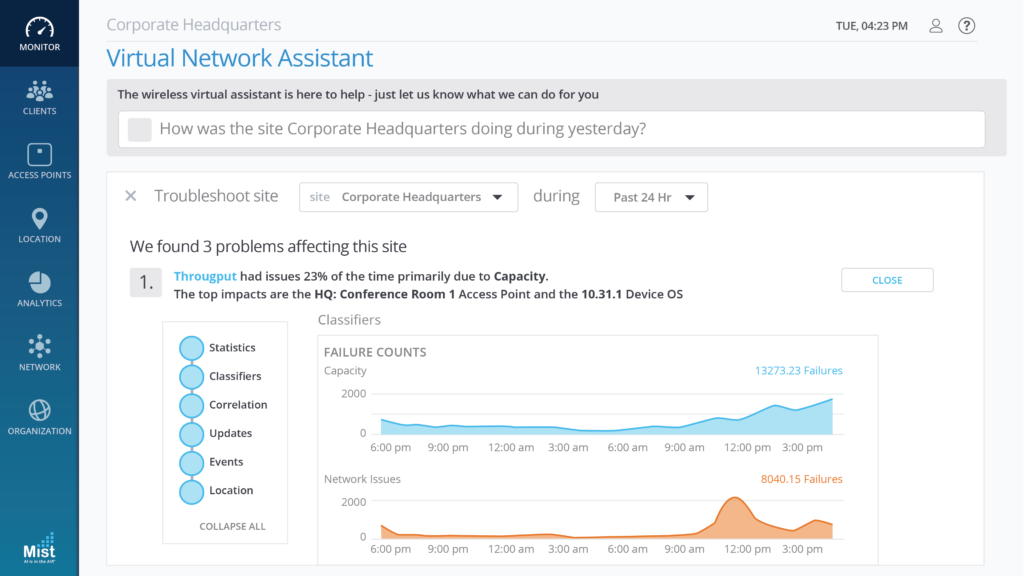Viewport: 1024px width, 576px height.
Task: Open Access Points in sidebar
Action: [x=39, y=155]
